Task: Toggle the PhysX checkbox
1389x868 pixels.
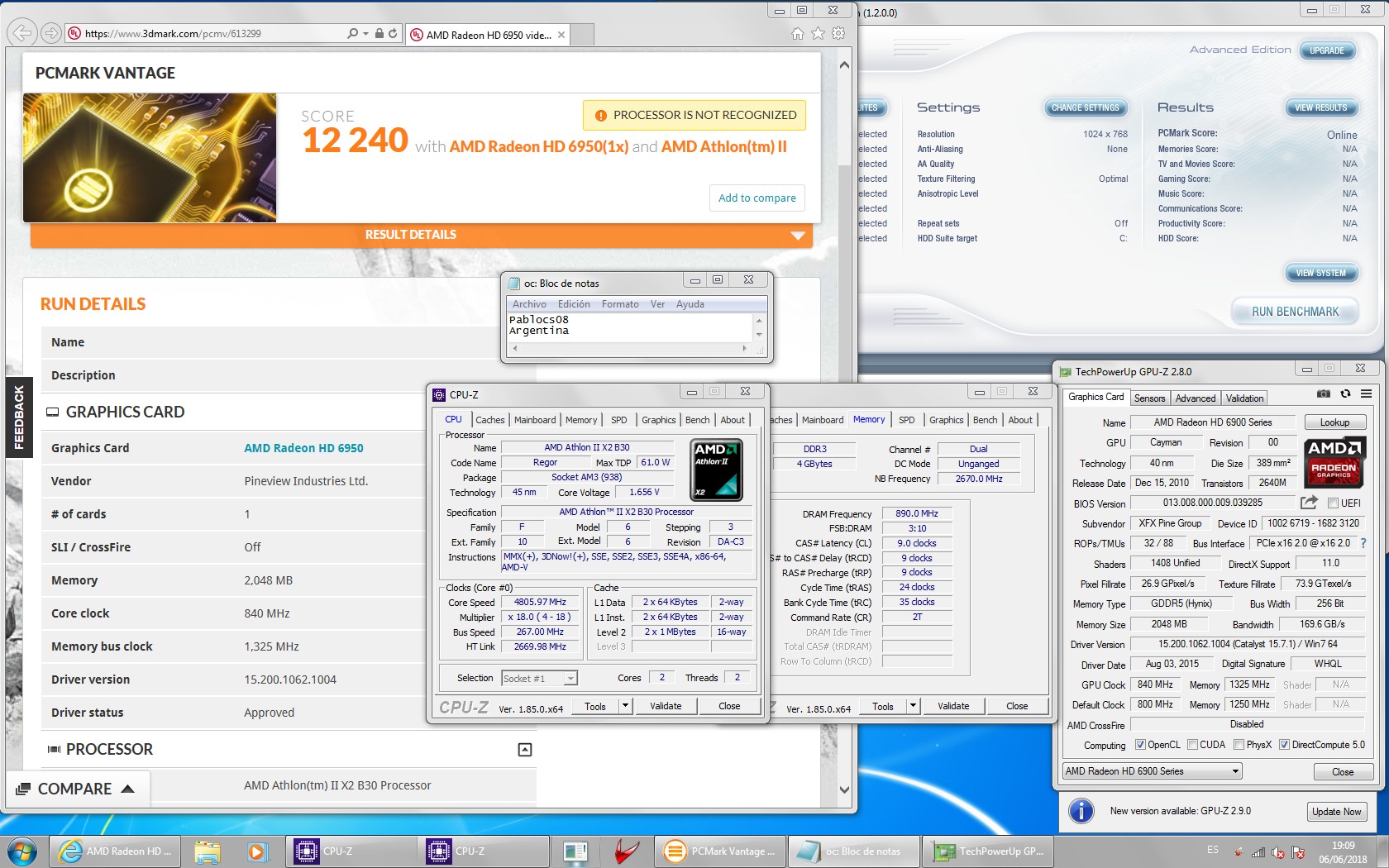Action: pyautogui.click(x=1239, y=745)
